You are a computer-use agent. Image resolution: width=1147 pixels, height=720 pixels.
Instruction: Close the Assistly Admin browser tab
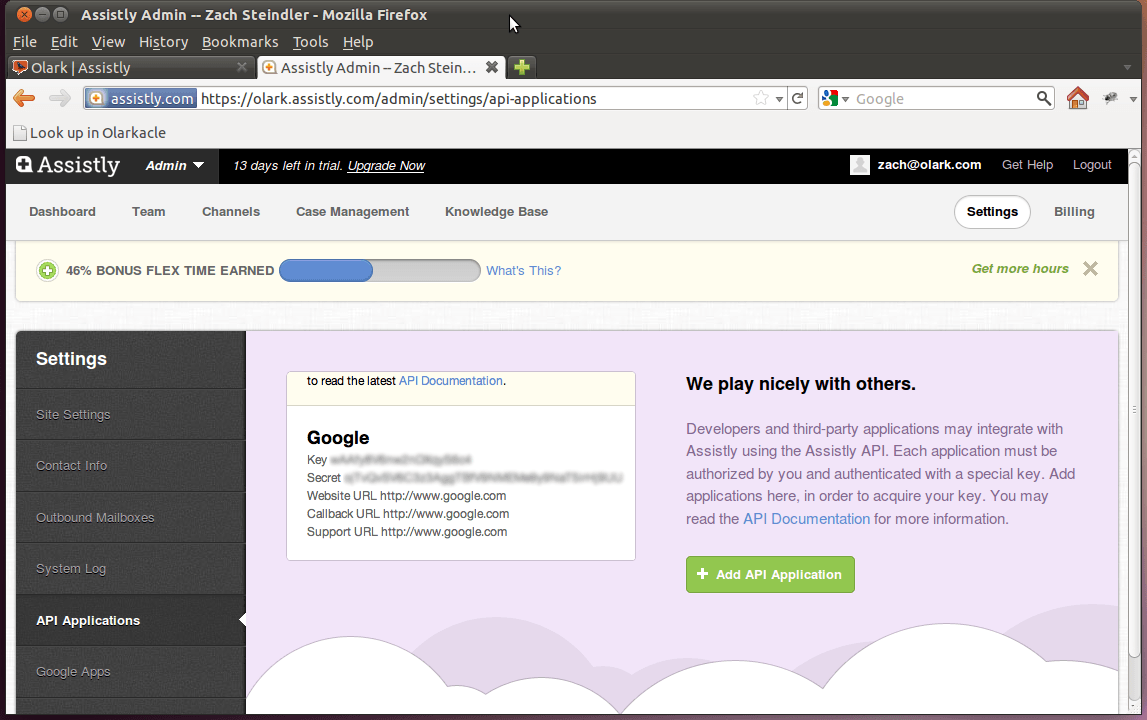491,67
